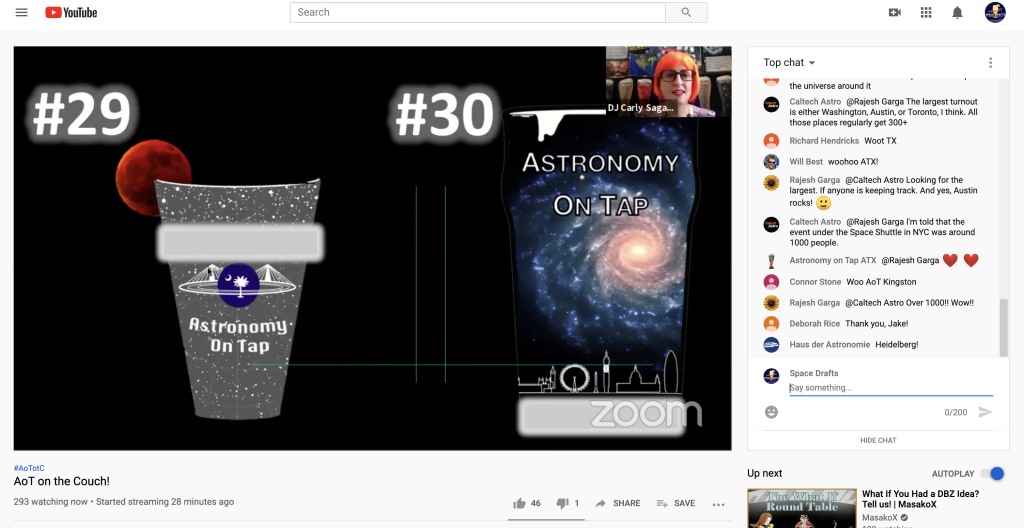Focus the Search input field
This screenshot has width=1024, height=528.
[478, 12]
